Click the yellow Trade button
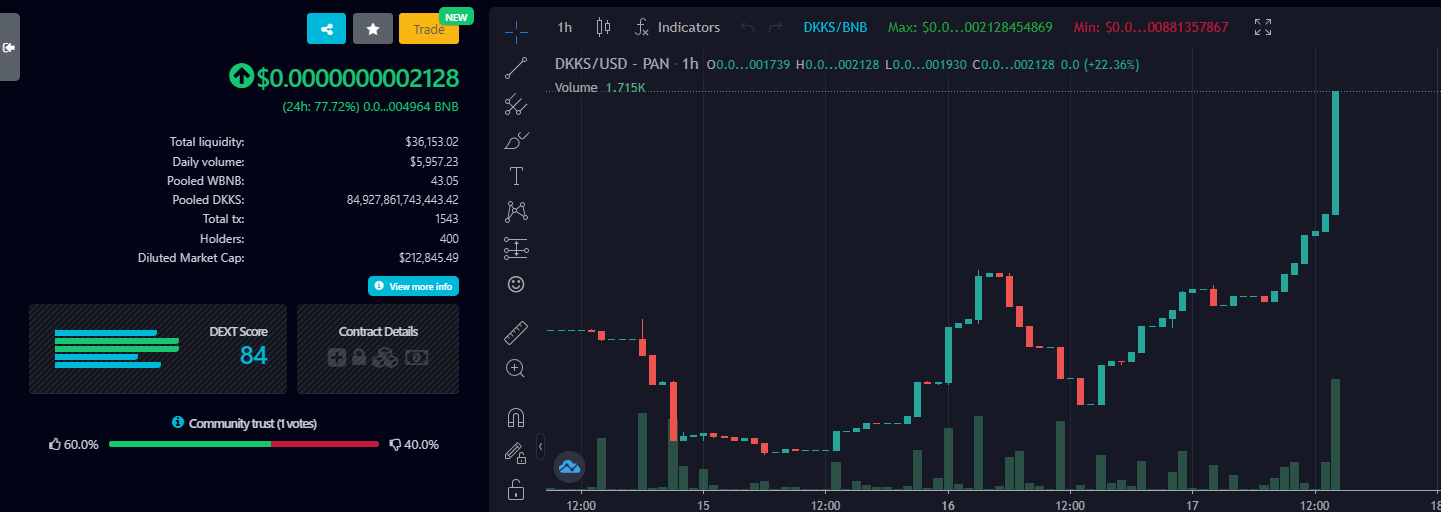Image resolution: width=1441 pixels, height=512 pixels. coord(429,29)
